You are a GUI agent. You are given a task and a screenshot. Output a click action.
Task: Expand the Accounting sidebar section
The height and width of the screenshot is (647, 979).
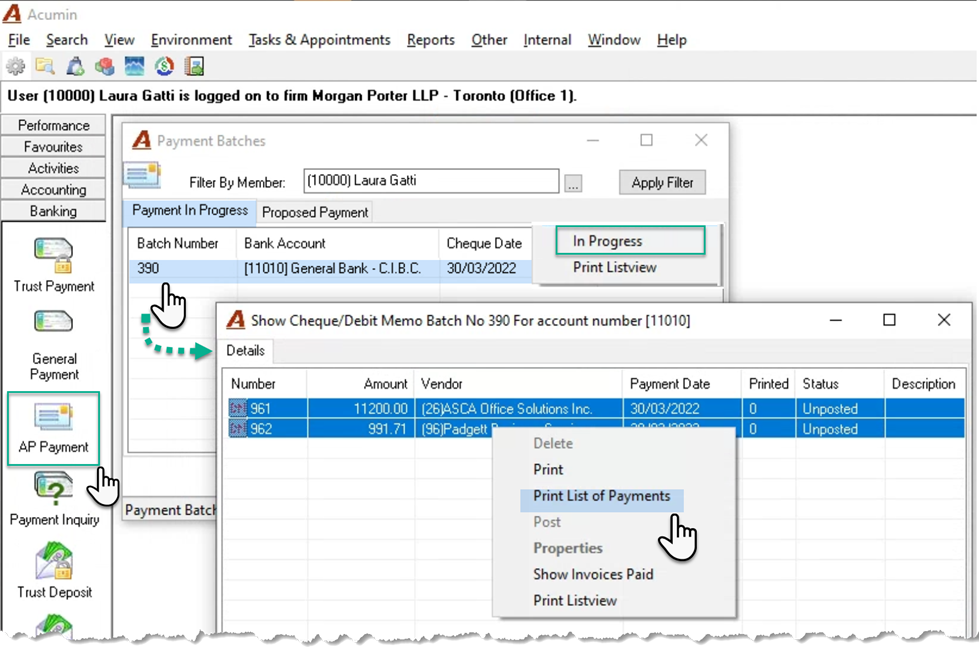tap(54, 189)
